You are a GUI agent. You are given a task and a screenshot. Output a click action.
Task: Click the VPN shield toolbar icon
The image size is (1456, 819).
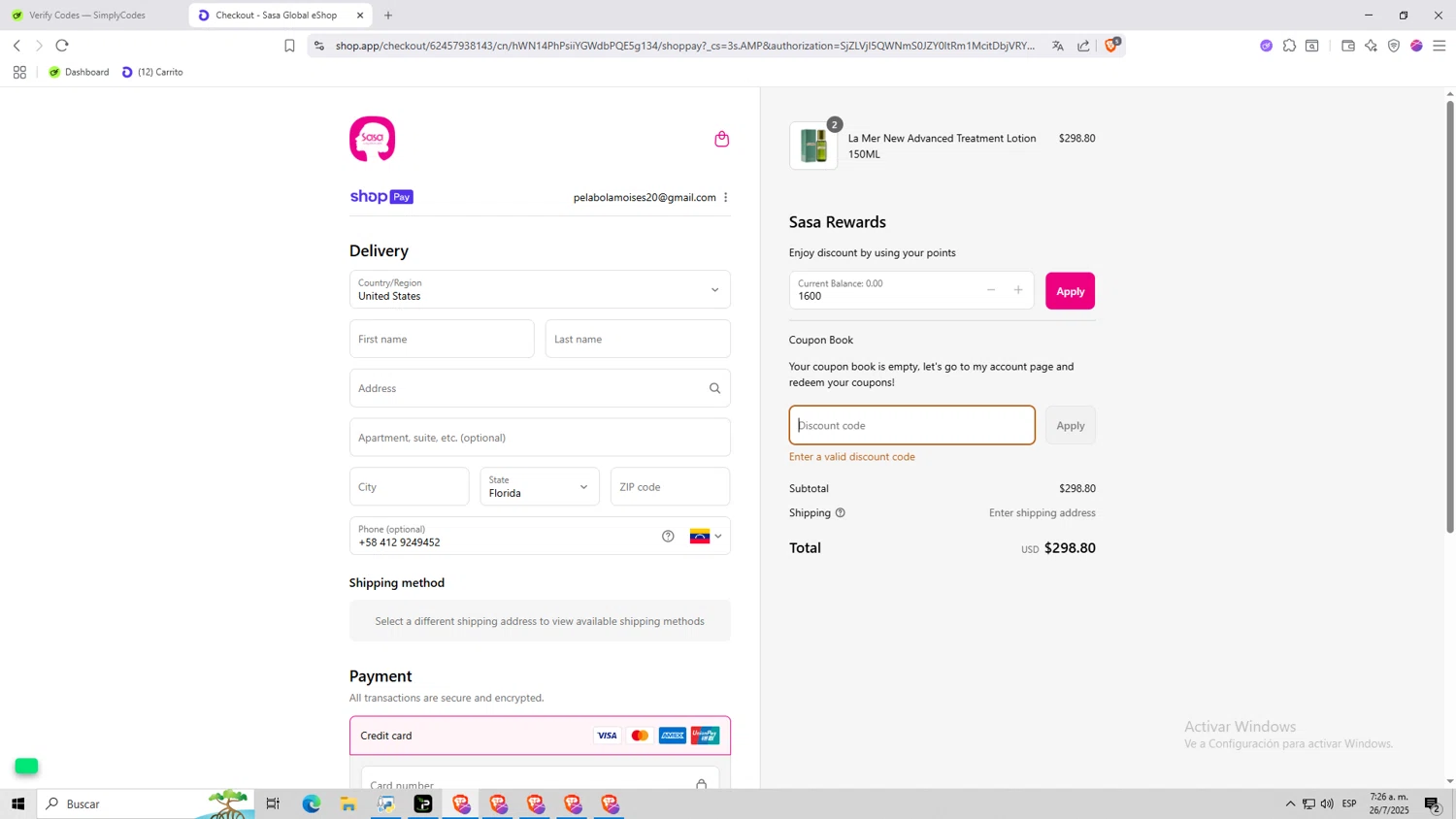[x=1394, y=46]
